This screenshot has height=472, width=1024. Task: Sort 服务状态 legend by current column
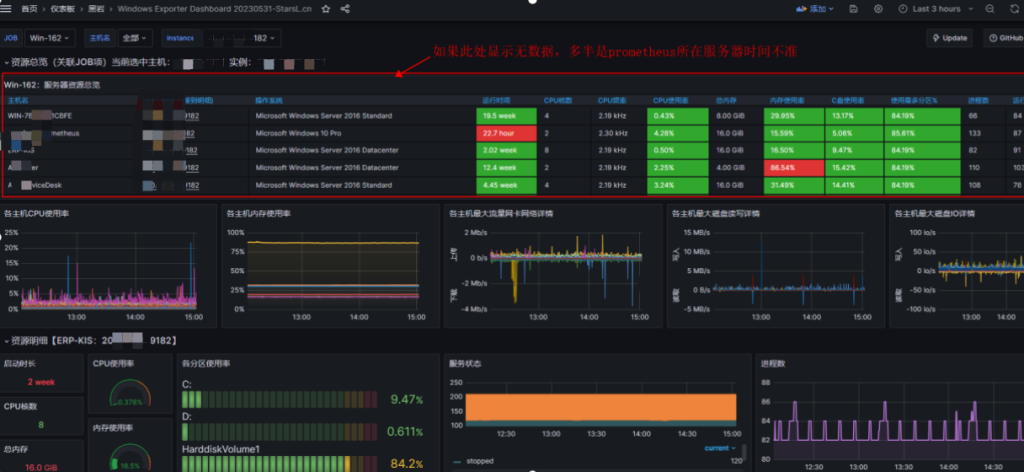[x=718, y=448]
